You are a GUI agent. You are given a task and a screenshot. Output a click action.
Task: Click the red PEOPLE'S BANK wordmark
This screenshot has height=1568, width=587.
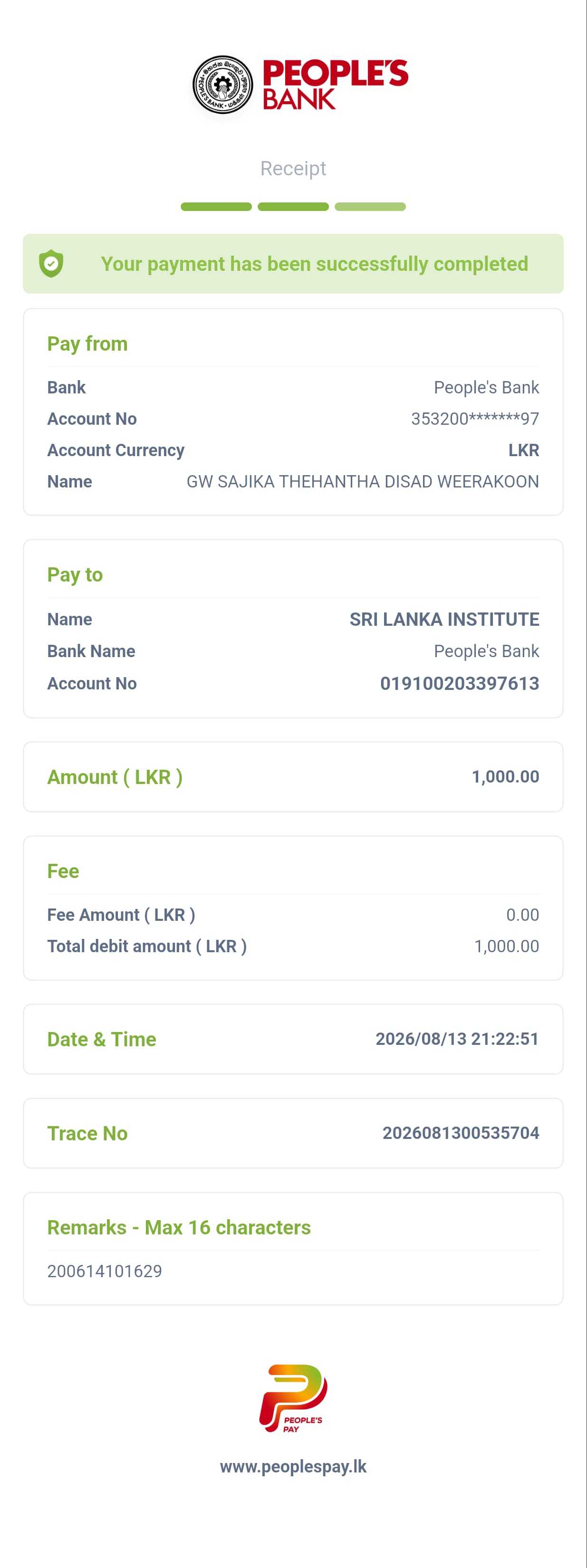(x=335, y=84)
